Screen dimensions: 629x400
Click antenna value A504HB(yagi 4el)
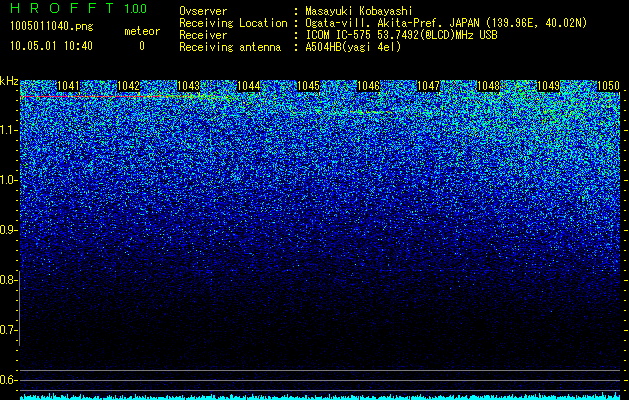click(x=353, y=47)
